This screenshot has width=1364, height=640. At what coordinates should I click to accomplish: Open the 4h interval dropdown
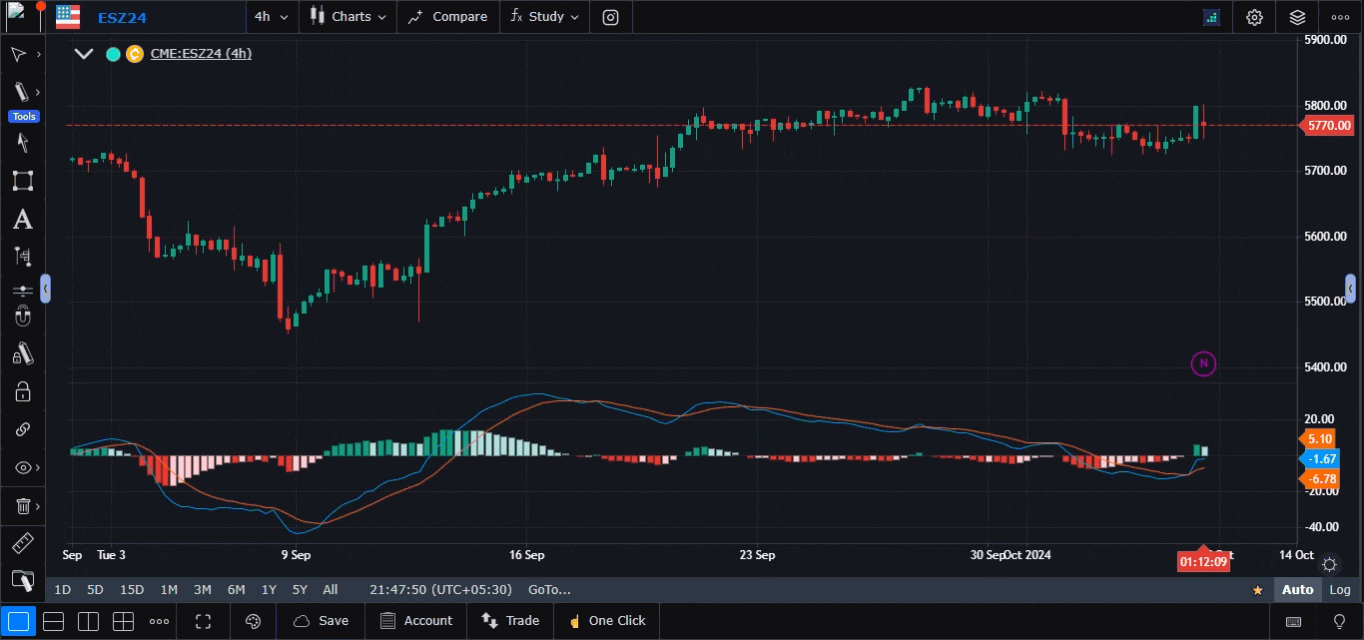pyautogui.click(x=271, y=17)
